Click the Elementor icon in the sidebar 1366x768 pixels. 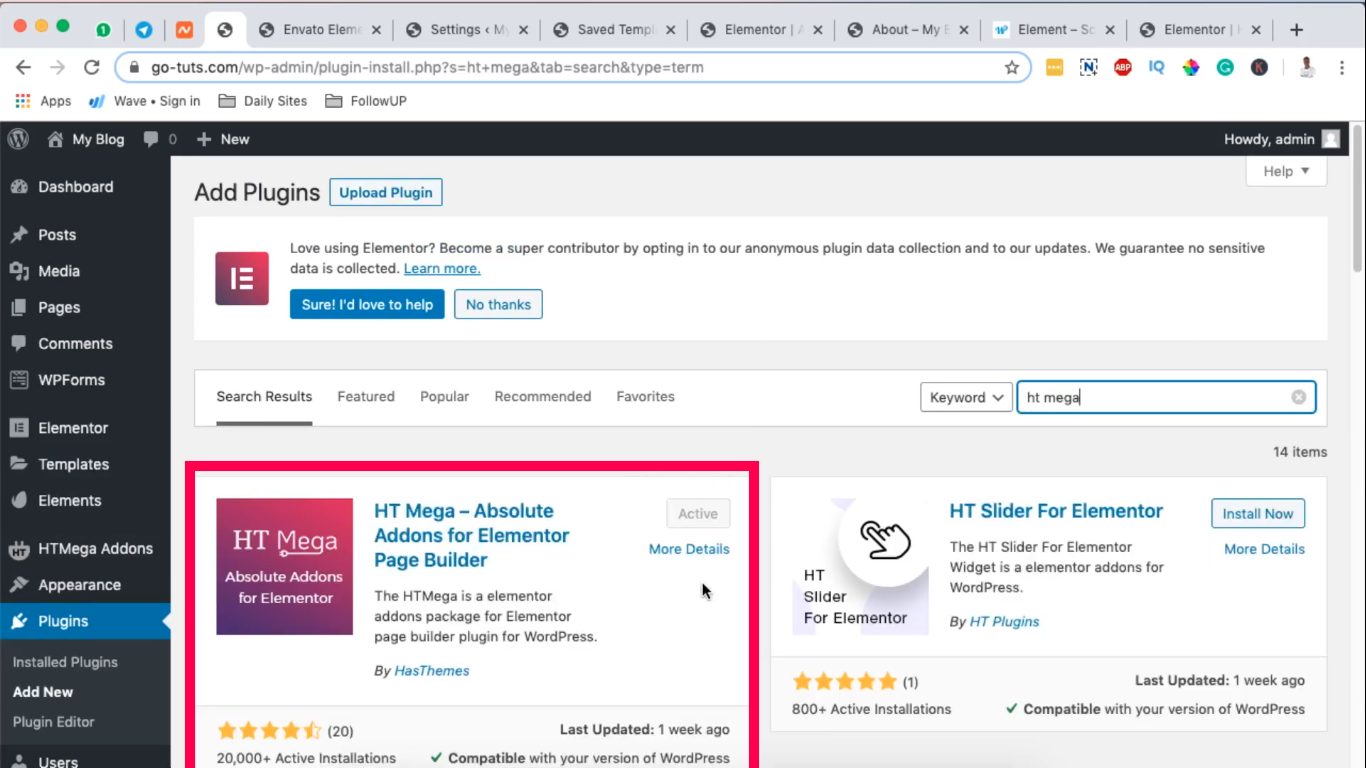pos(19,428)
